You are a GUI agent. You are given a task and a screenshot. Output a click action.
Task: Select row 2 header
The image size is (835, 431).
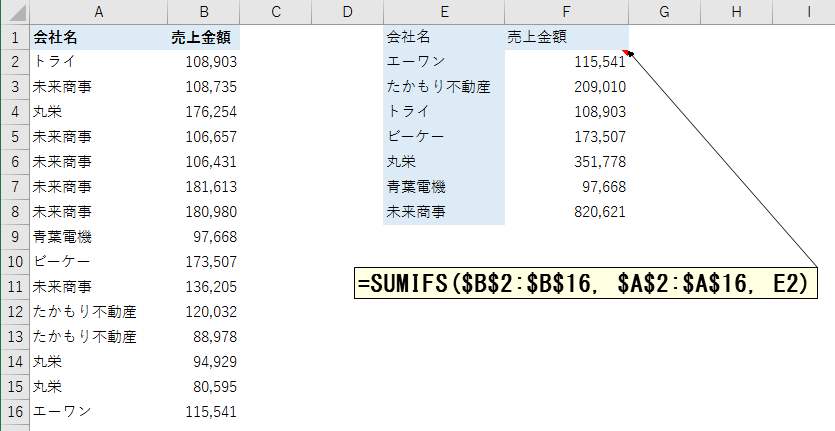click(x=15, y=62)
